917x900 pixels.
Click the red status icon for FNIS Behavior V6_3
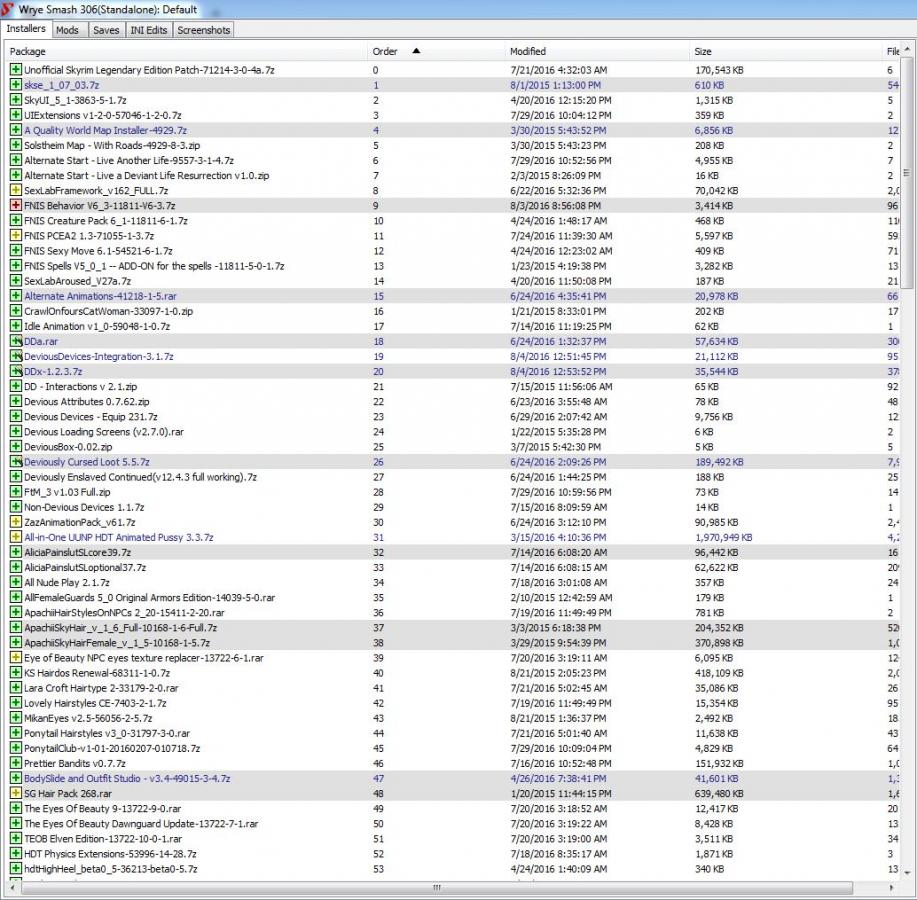[16, 205]
